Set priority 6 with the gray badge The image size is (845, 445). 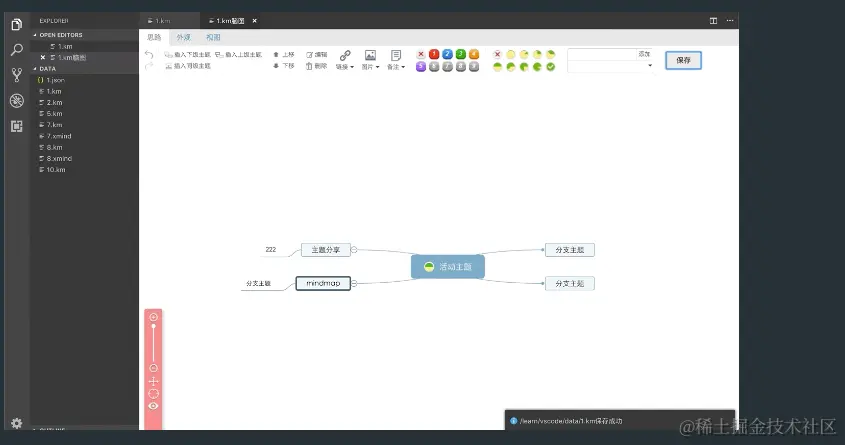(434, 67)
